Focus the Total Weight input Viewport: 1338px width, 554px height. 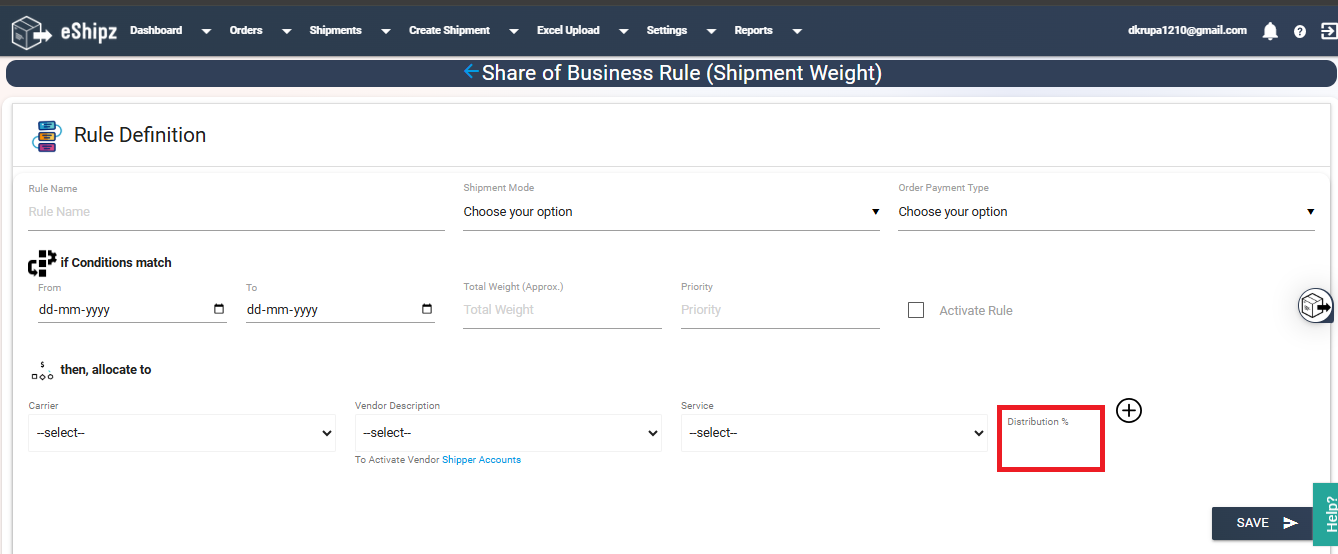[562, 310]
